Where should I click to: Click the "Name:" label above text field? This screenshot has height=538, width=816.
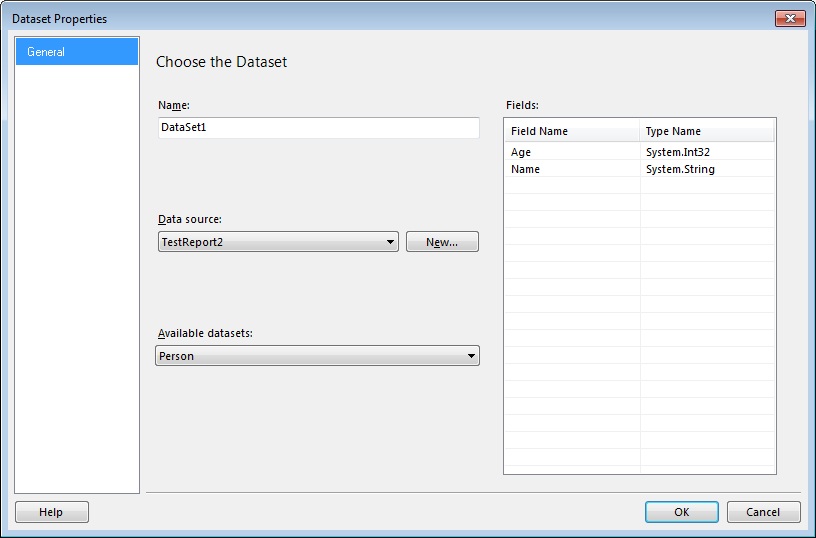(x=174, y=105)
